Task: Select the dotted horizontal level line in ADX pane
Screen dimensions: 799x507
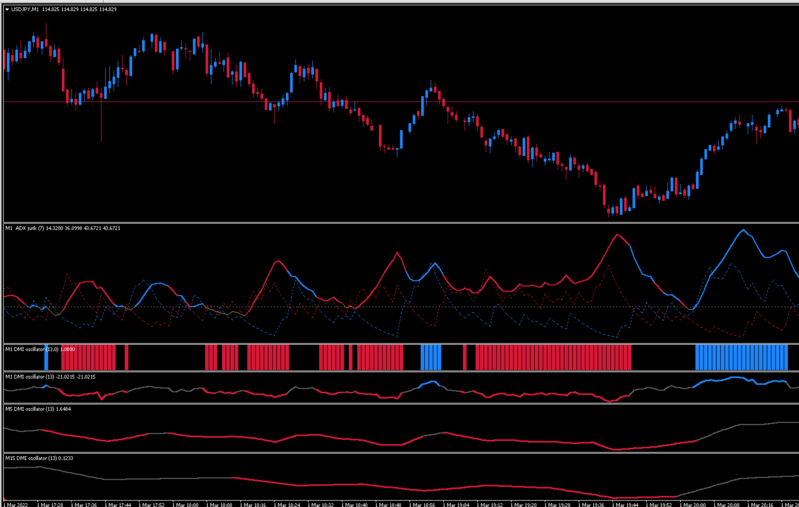Action: point(401,307)
